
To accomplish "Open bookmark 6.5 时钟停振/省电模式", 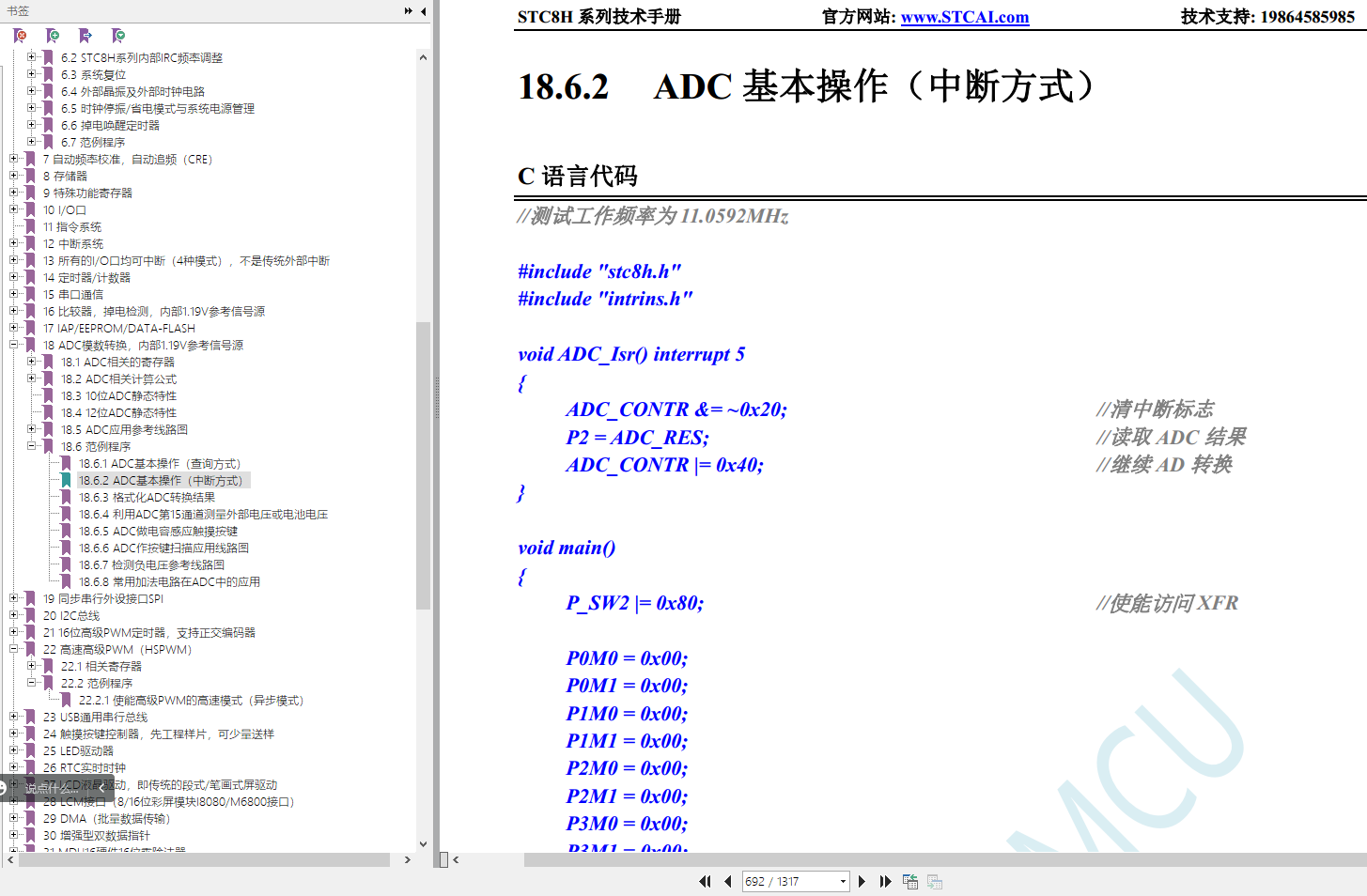I will point(158,109).
